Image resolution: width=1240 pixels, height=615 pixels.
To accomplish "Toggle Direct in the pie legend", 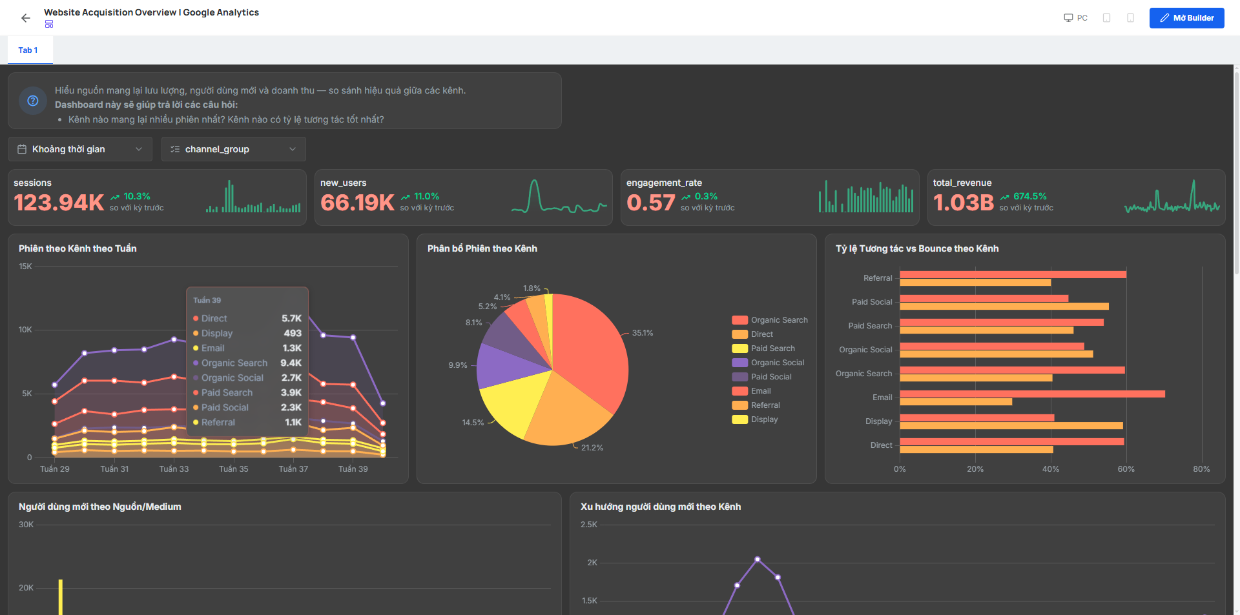I will click(753, 334).
